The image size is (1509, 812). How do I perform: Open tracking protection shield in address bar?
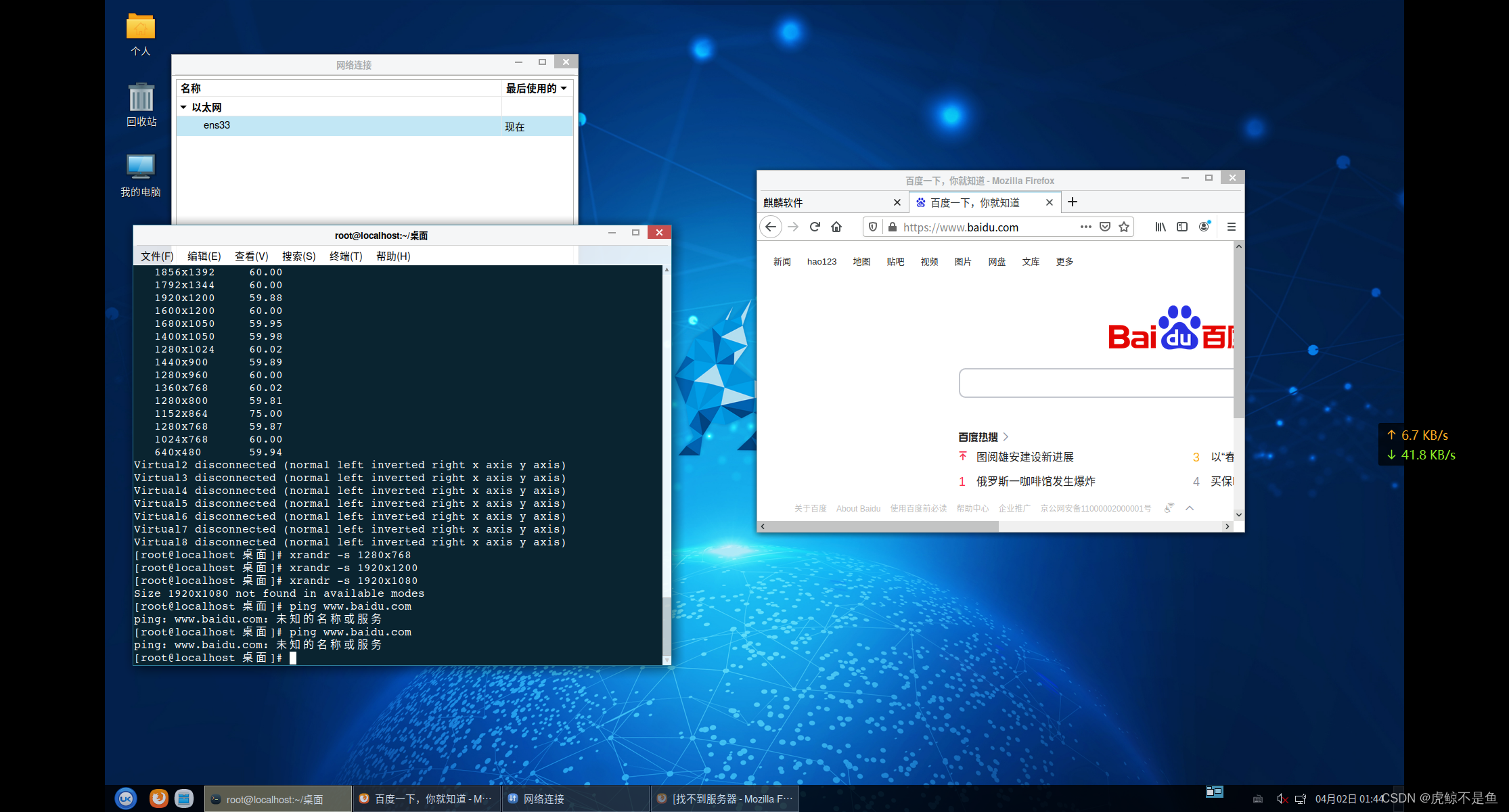[x=873, y=227]
